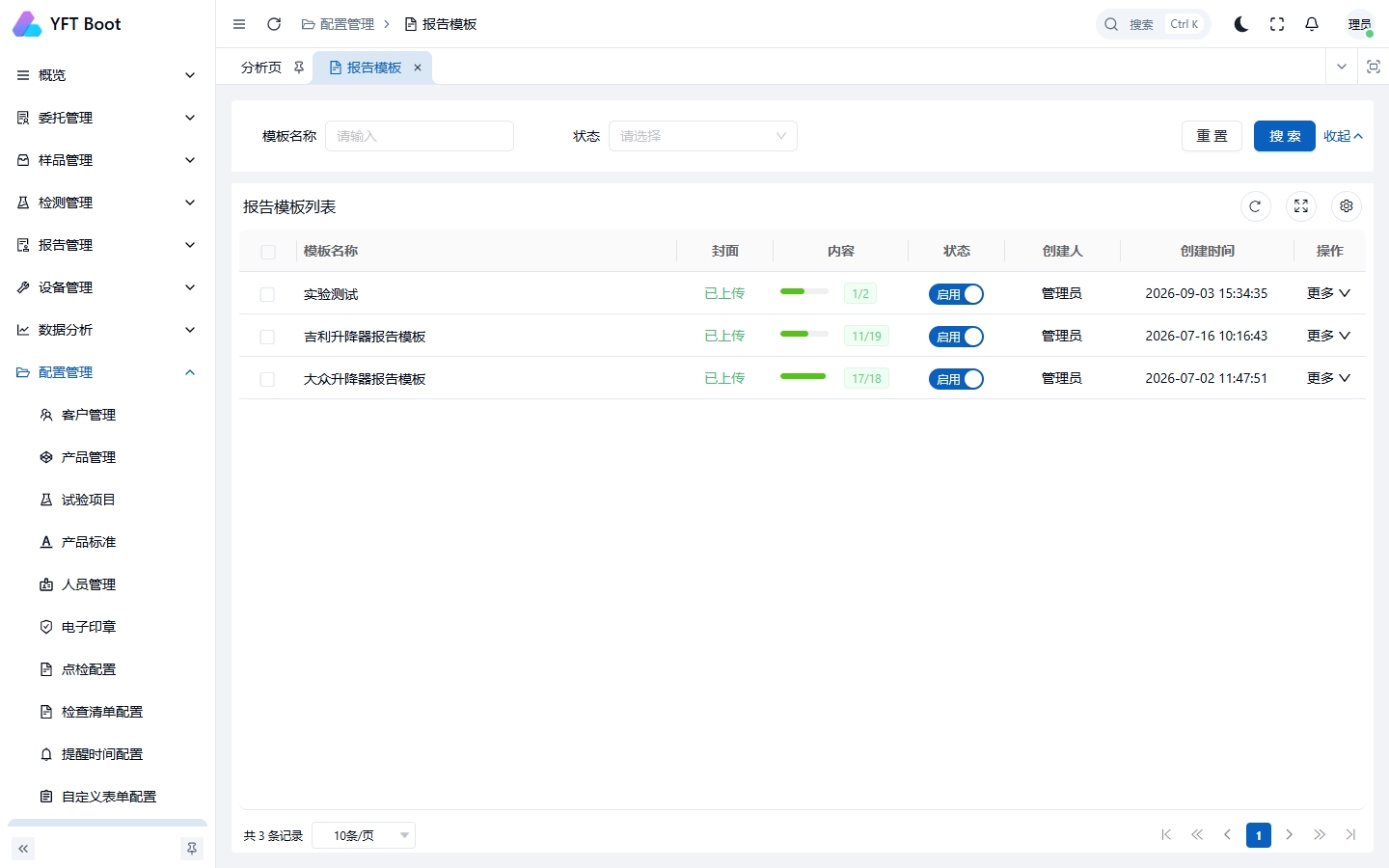Check the 吉利升降器报告模板 row checkbox
Screen dimensions: 1389x868
pos(267,337)
